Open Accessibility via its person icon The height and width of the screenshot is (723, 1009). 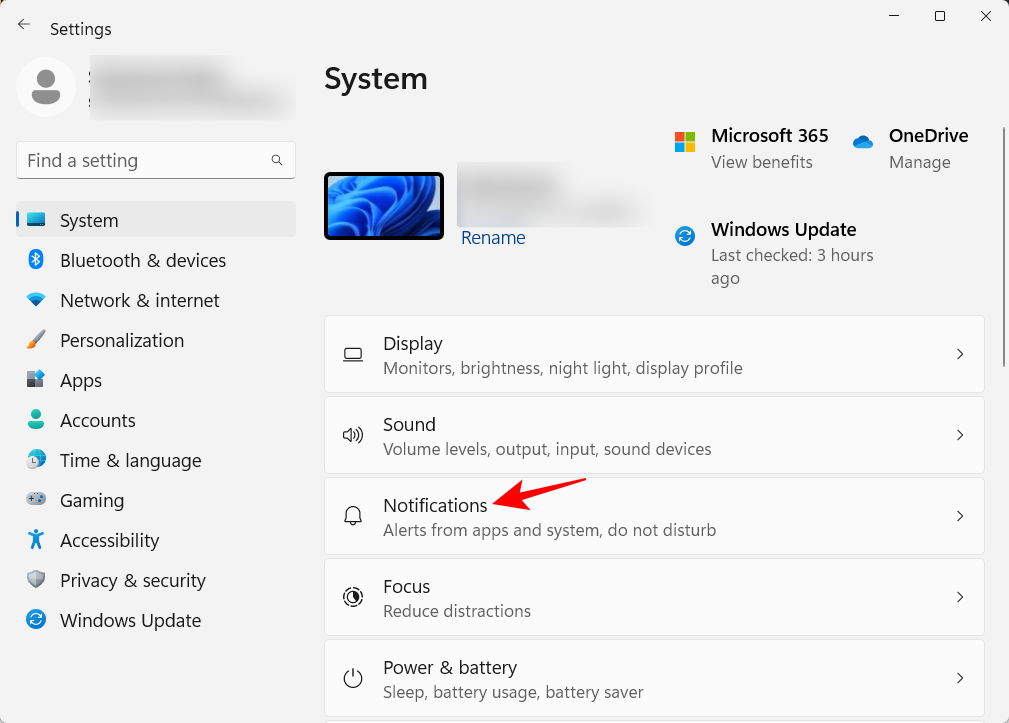point(36,540)
